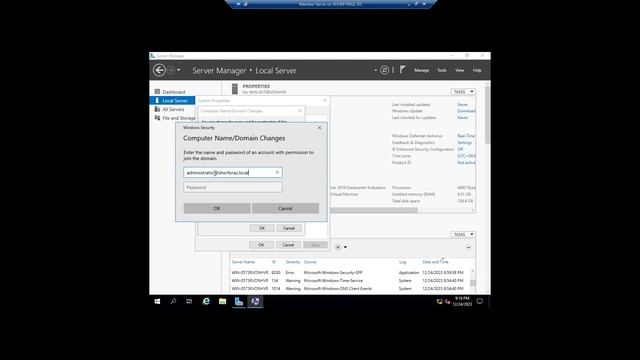Clear the username field with its X

277,173
